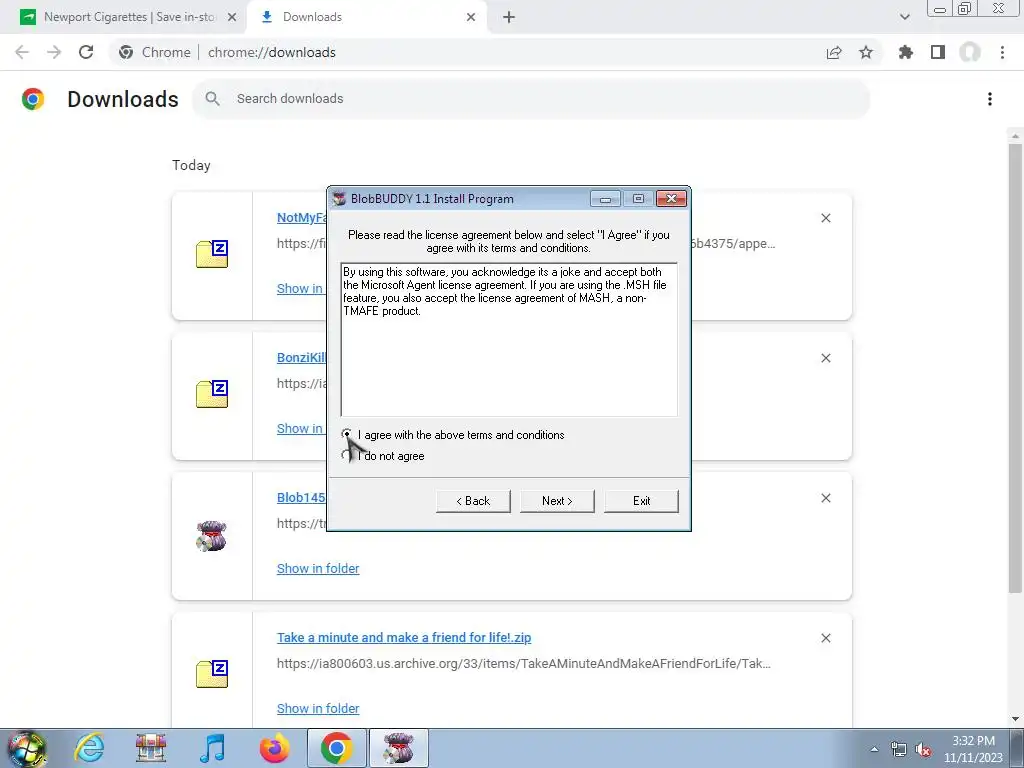Open Chrome's three-dot main menu
Screen dimensions: 1024x768
pyautogui.click(x=1002, y=52)
